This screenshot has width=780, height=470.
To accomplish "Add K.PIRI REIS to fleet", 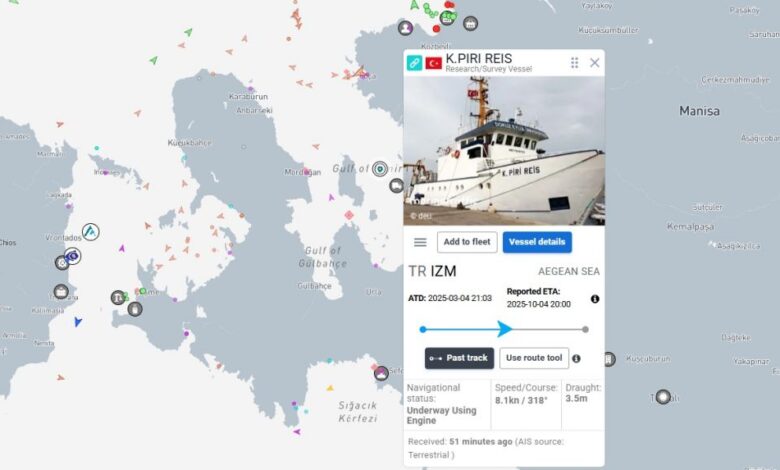I will click(x=467, y=242).
